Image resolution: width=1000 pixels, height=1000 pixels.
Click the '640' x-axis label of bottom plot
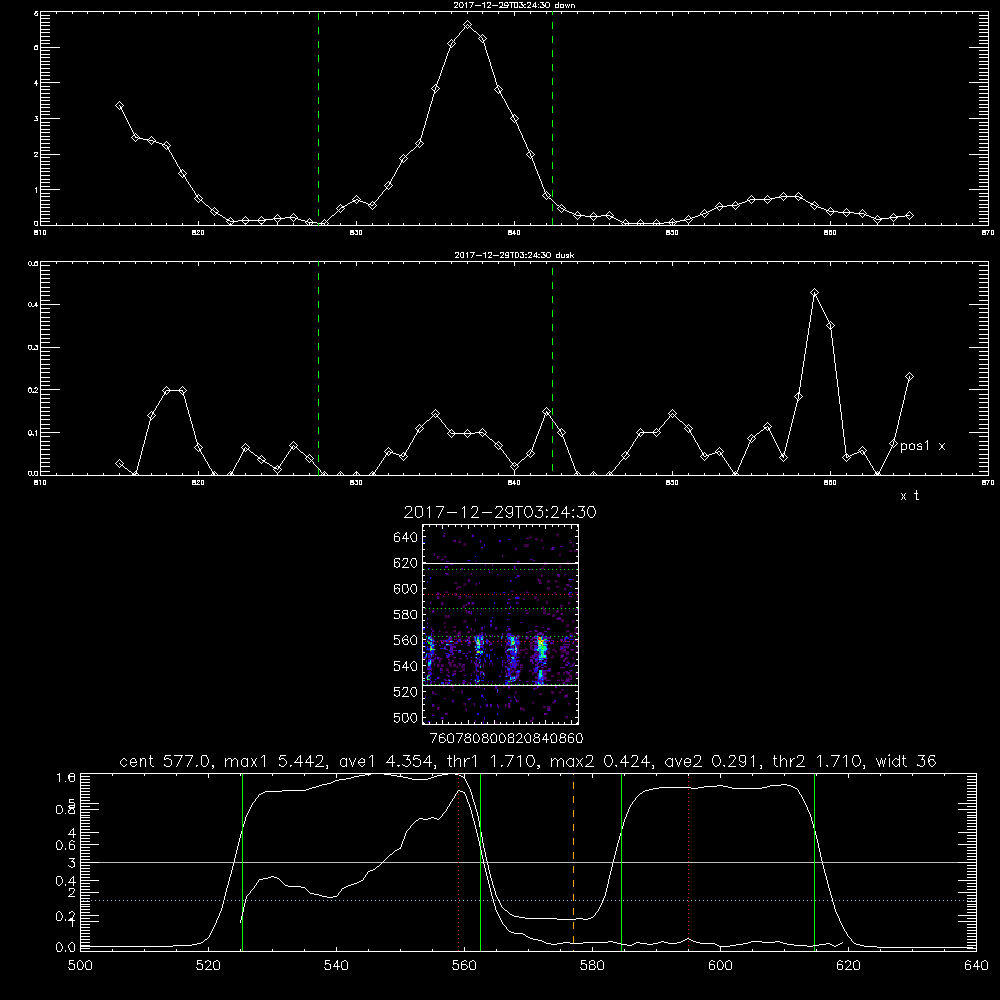point(976,966)
